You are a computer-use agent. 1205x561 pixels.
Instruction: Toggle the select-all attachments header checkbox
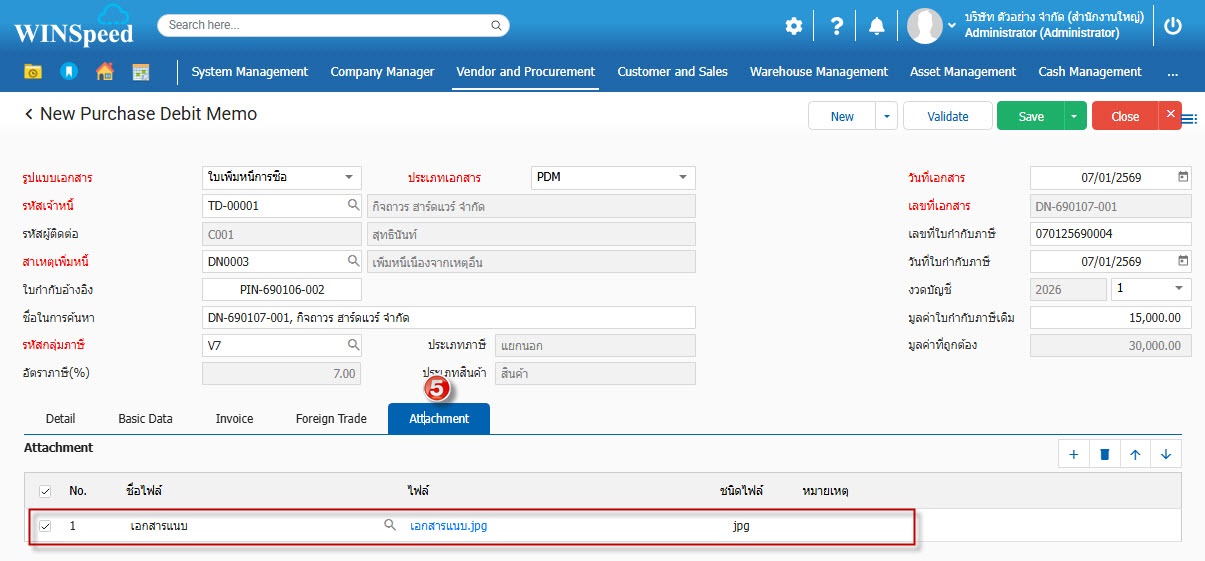(x=45, y=491)
